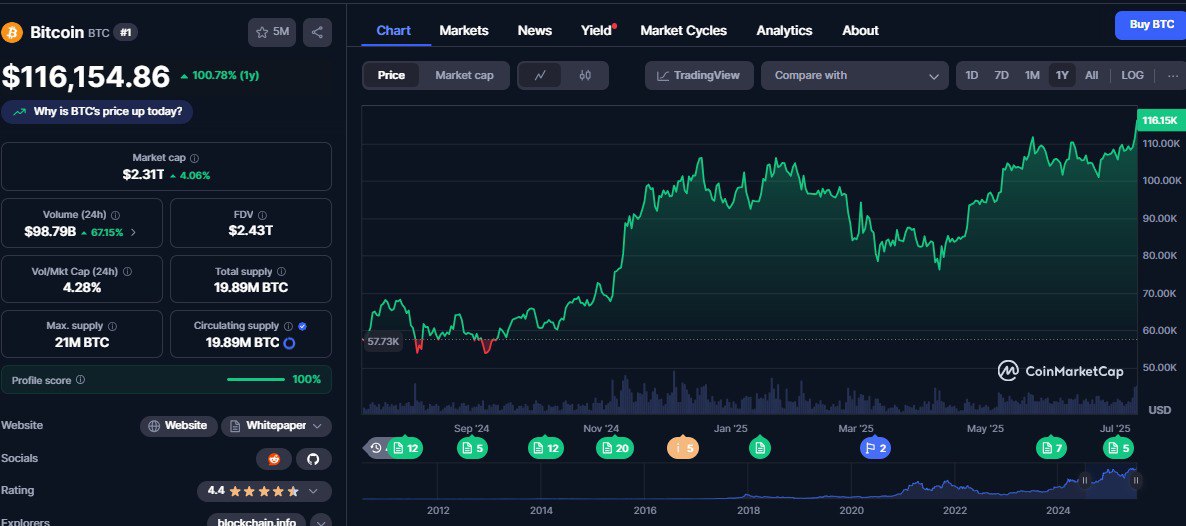Open the Reddit social icon

[274, 459]
